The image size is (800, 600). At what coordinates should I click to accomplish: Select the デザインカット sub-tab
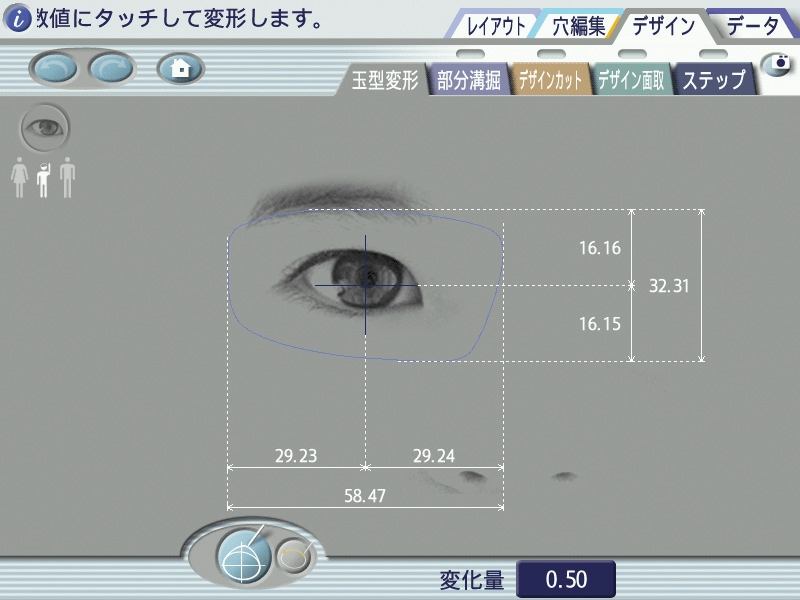[x=550, y=80]
